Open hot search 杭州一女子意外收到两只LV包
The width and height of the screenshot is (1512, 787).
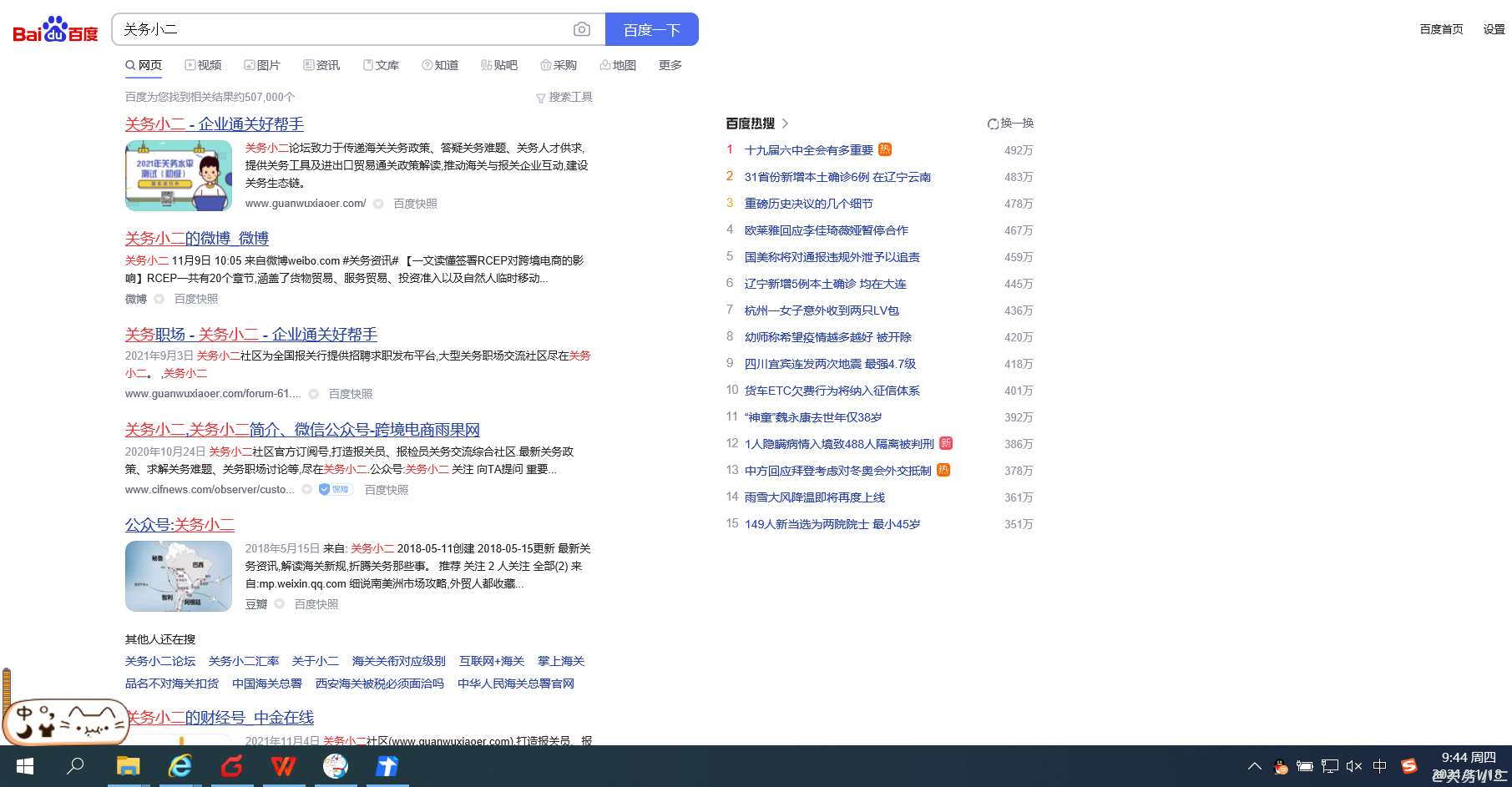[822, 310]
